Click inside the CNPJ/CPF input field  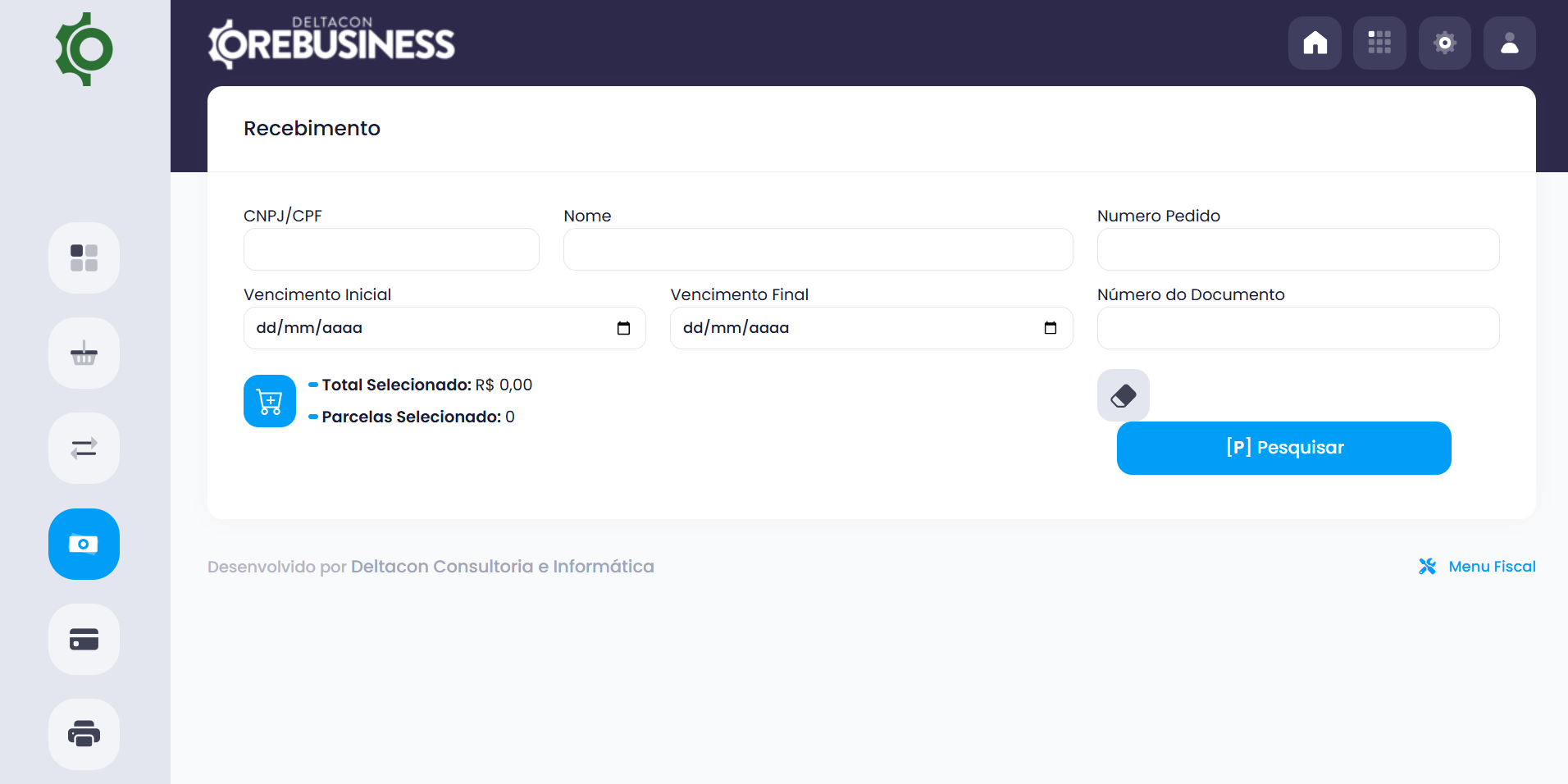tap(390, 249)
